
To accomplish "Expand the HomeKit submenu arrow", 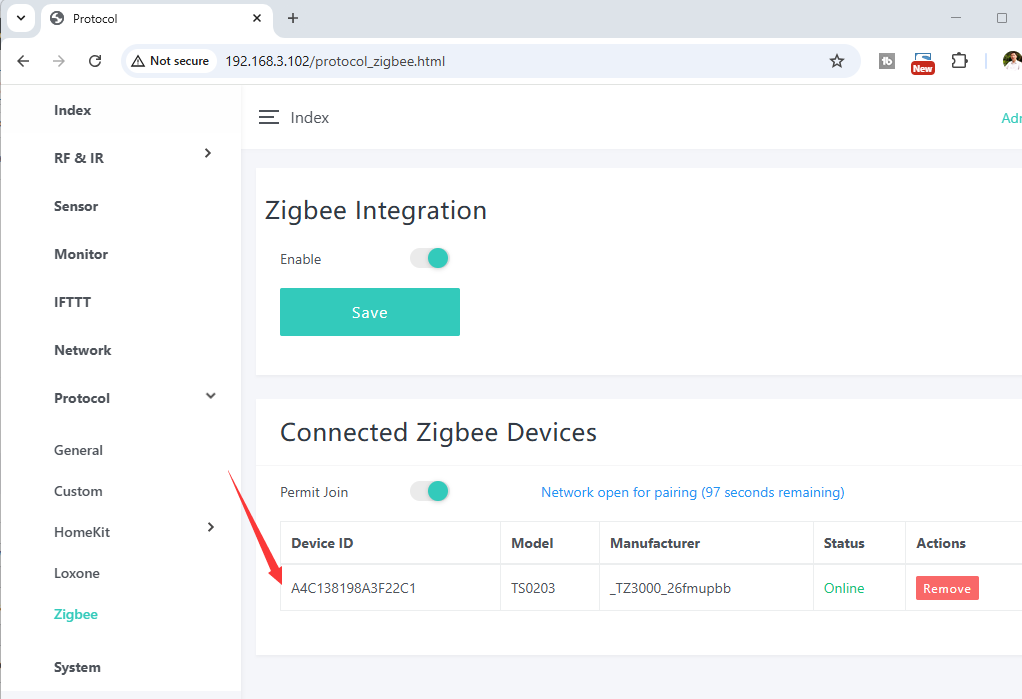I will (210, 527).
